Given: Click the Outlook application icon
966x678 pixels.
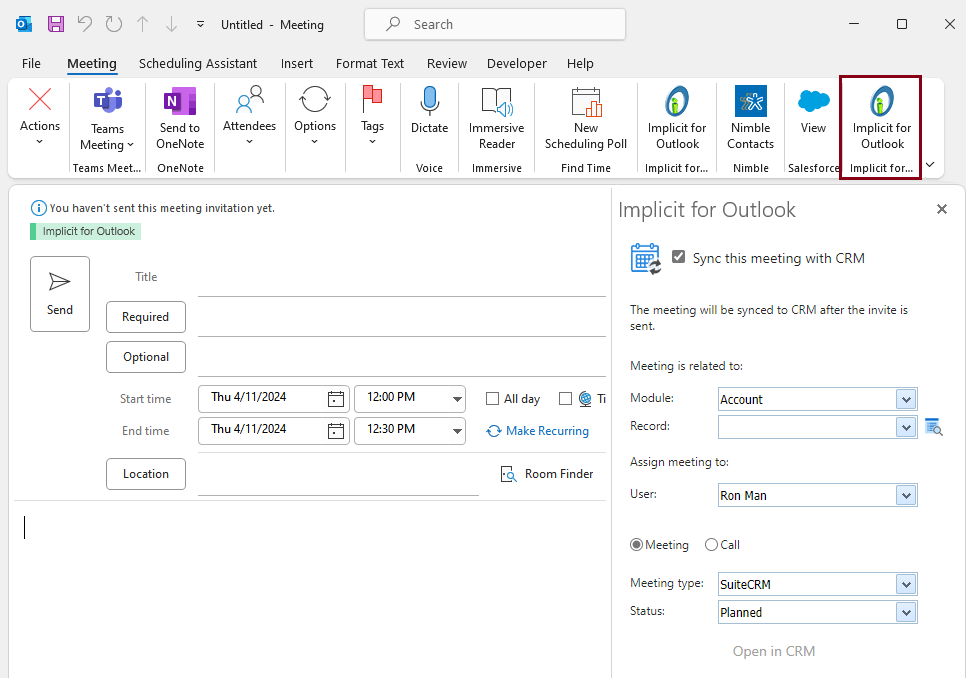Looking at the screenshot, I should click(24, 25).
